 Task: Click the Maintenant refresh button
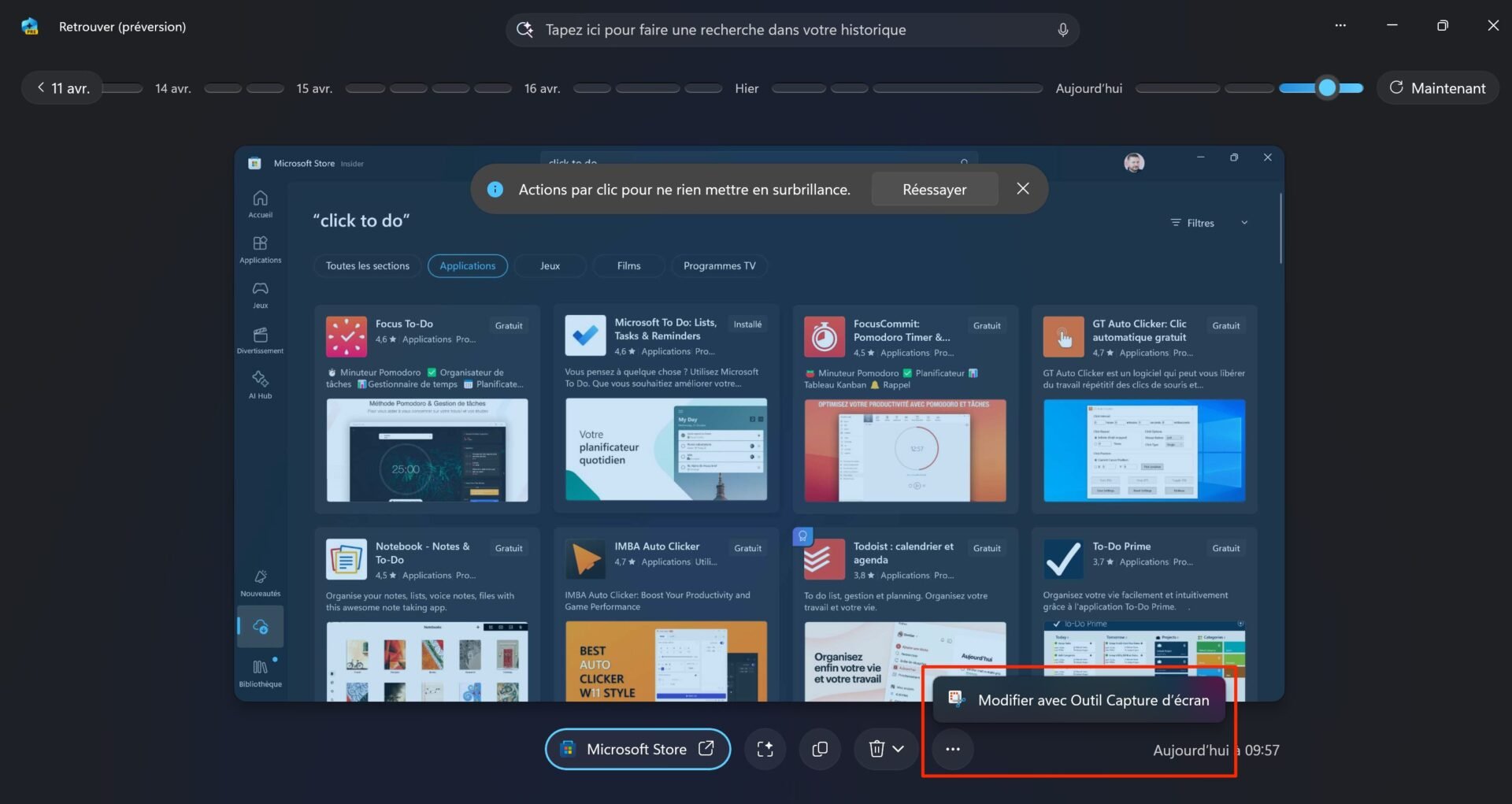pyautogui.click(x=1437, y=87)
